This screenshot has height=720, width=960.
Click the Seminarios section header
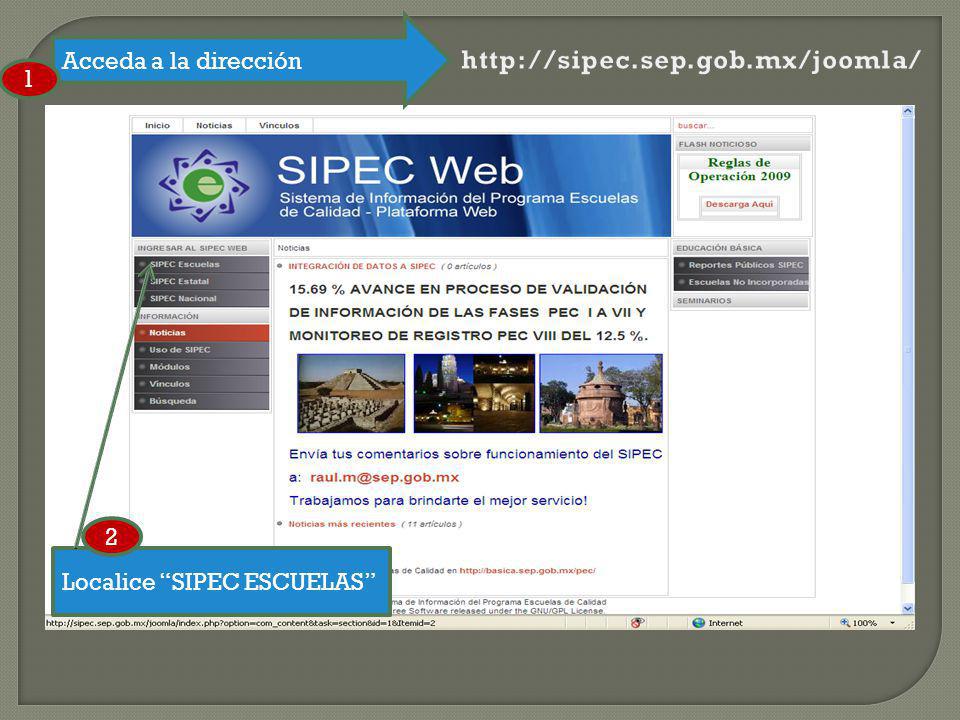(741, 301)
